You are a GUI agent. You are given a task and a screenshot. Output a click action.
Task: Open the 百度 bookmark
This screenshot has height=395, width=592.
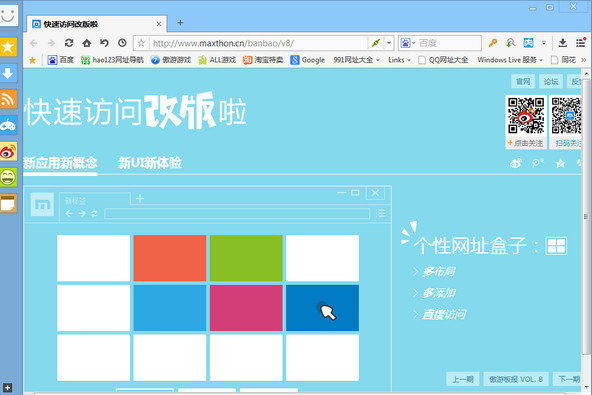[61, 60]
